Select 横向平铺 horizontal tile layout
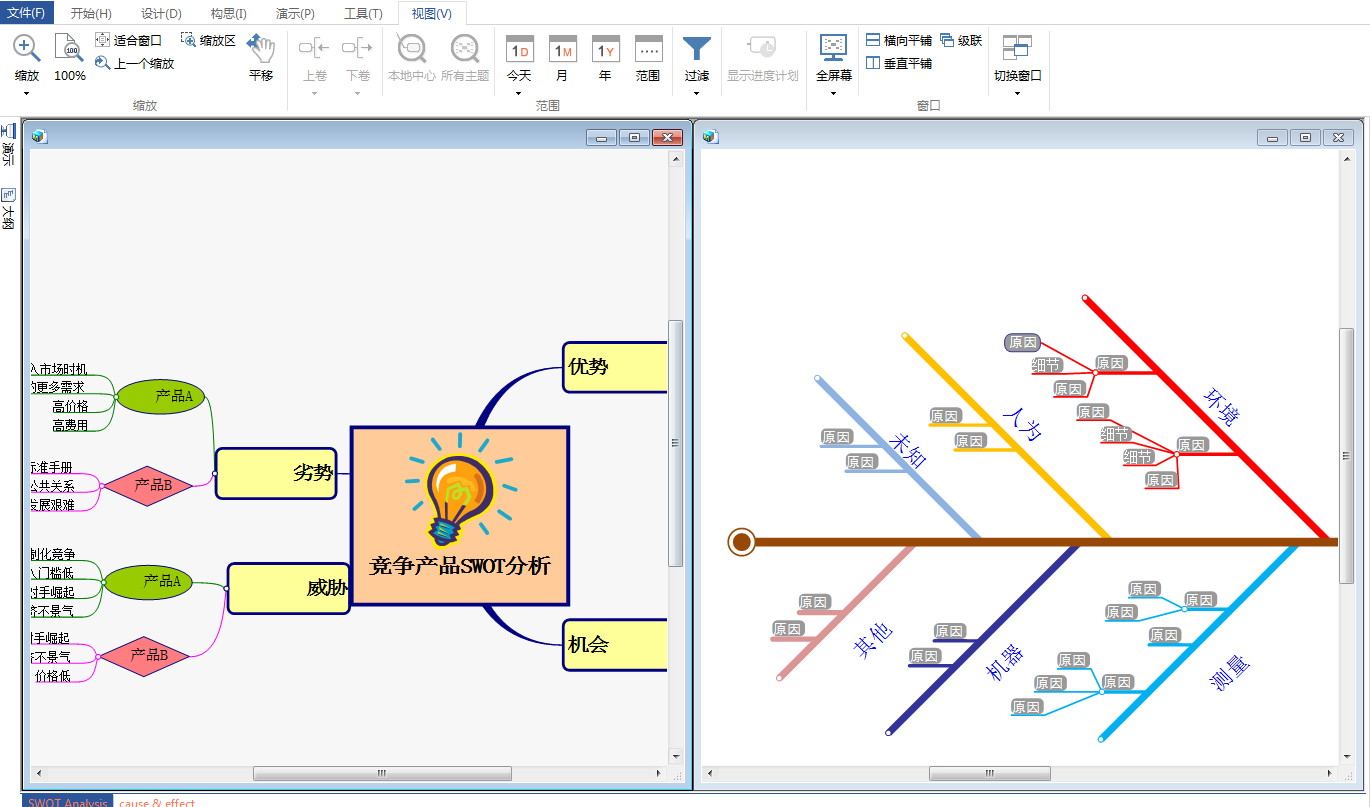 pyautogui.click(x=873, y=40)
